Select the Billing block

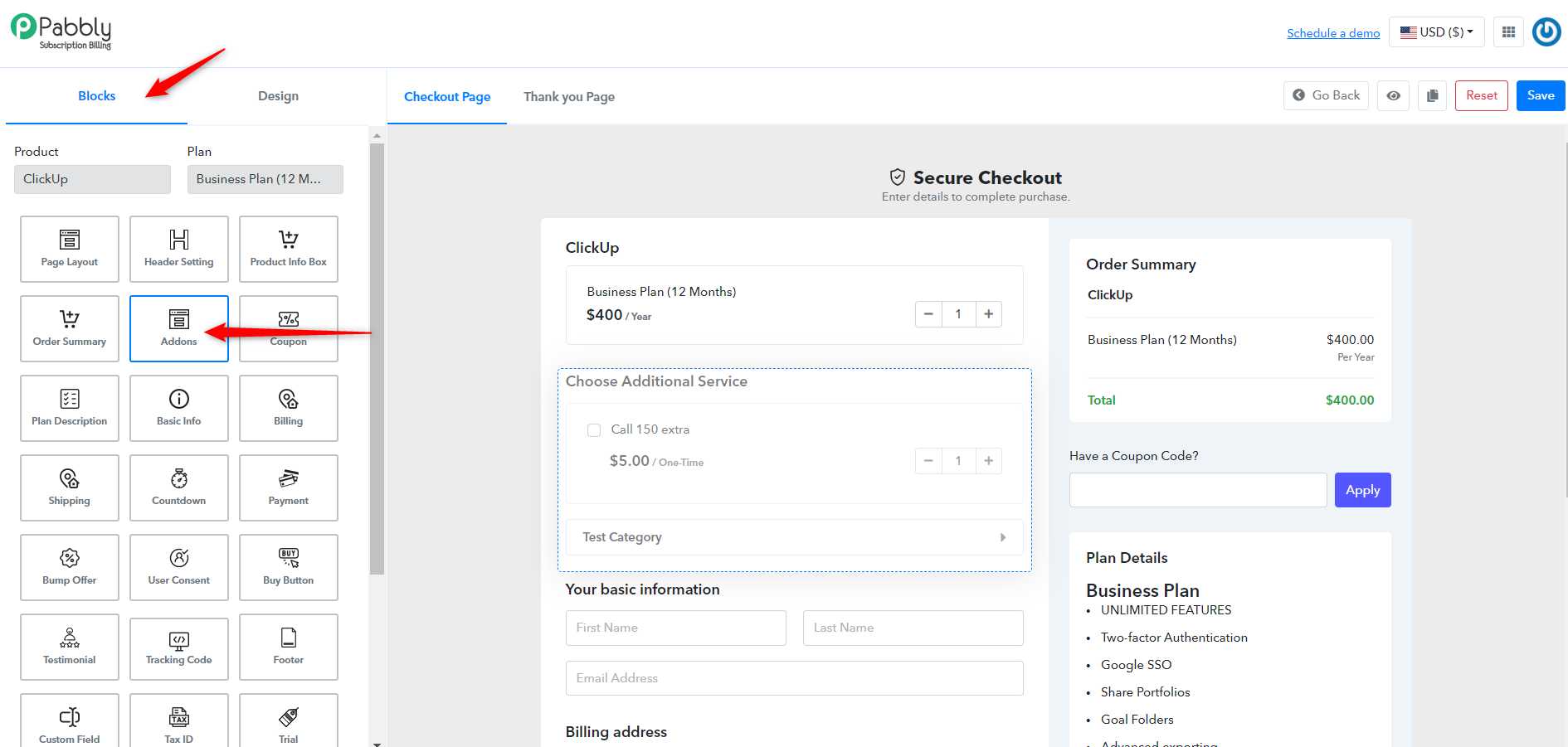coord(289,408)
